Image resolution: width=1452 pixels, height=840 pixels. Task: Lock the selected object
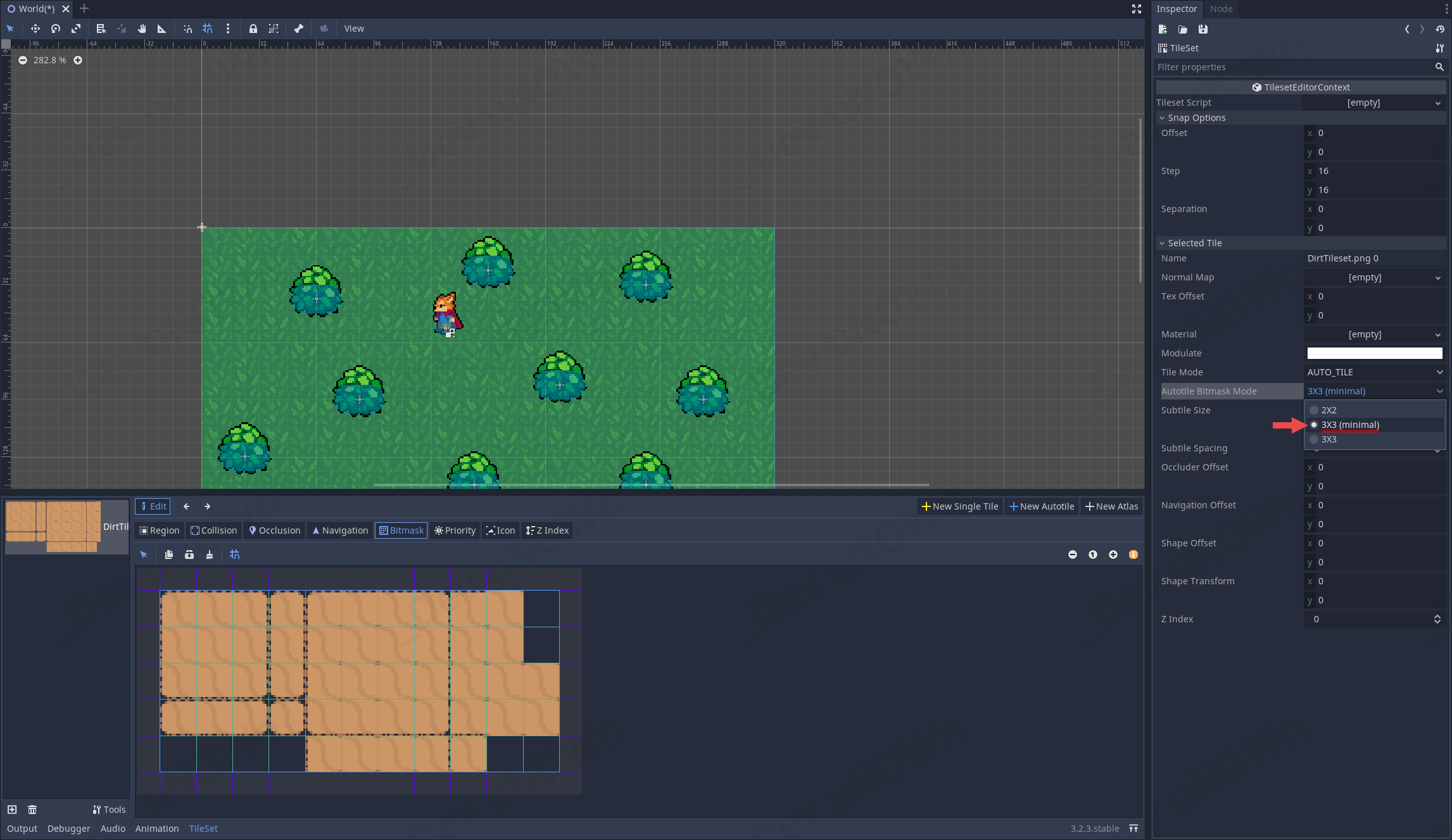pos(253,28)
